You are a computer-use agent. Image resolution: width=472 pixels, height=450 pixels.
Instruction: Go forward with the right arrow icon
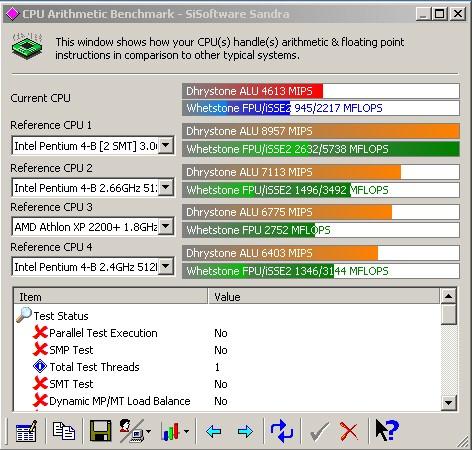click(x=245, y=432)
